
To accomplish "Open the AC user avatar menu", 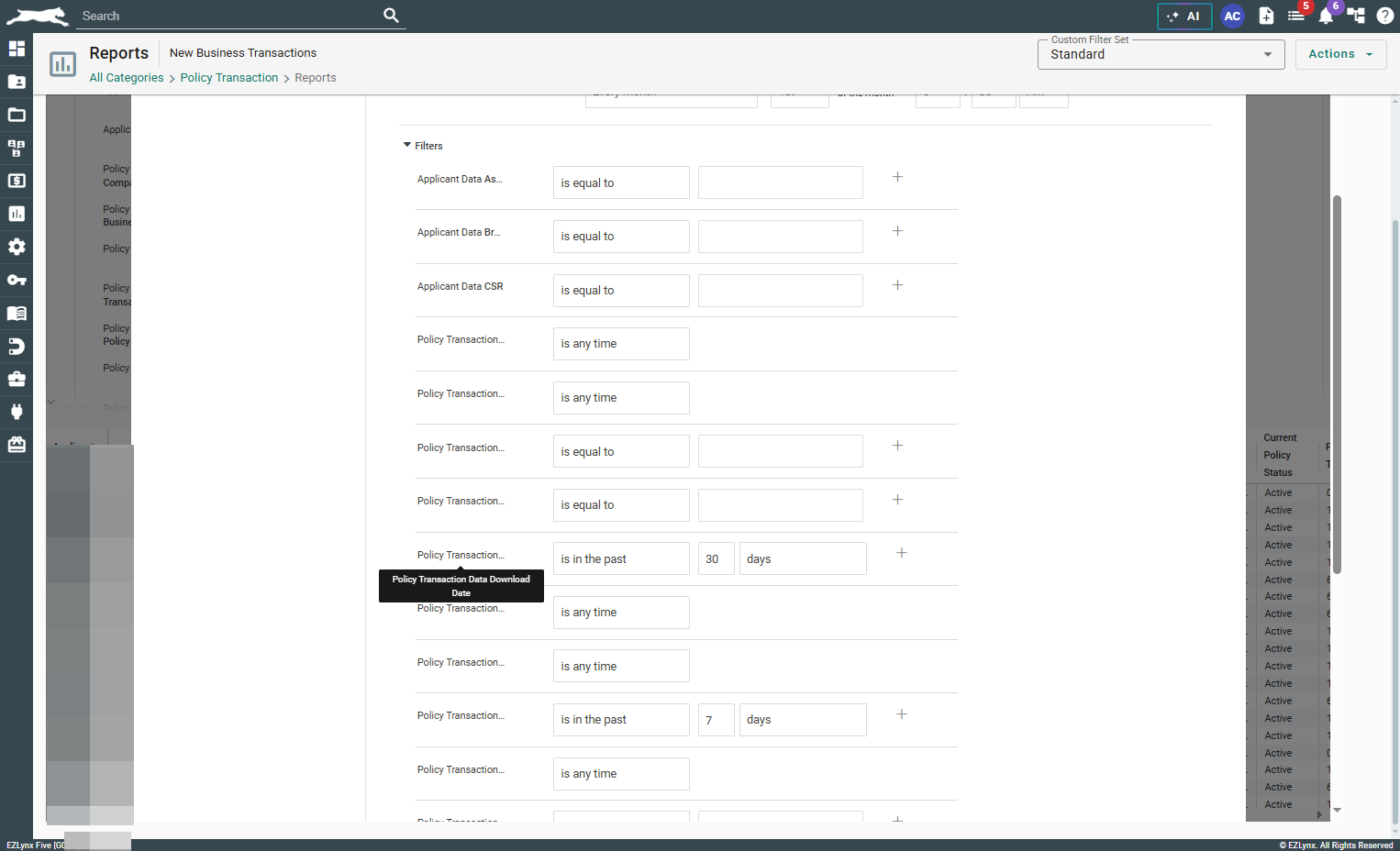I will [1232, 17].
